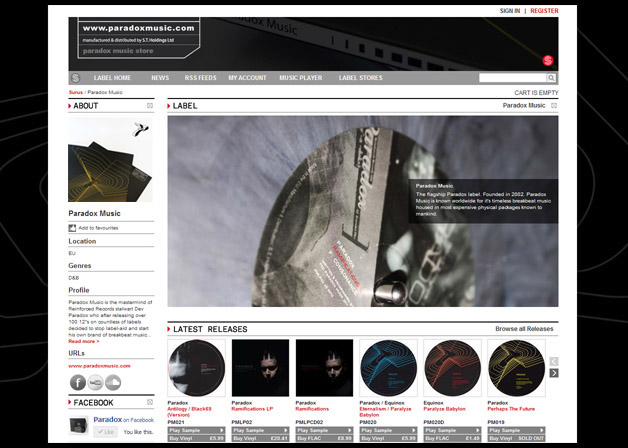The width and height of the screenshot is (628, 448).
Task: Buy Vinyl for PM020 at £5.99
Action: click(388, 438)
